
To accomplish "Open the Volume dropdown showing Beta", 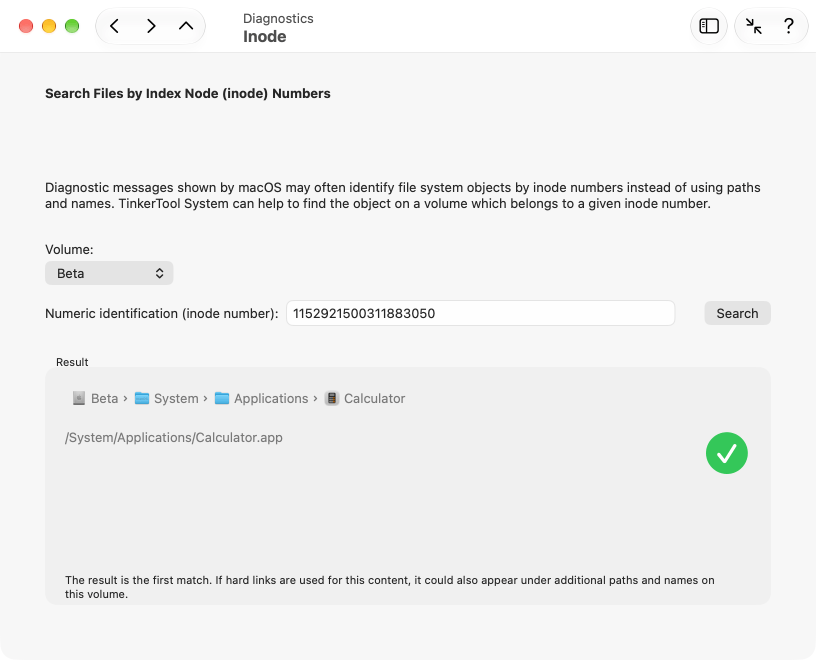I will (109, 273).
